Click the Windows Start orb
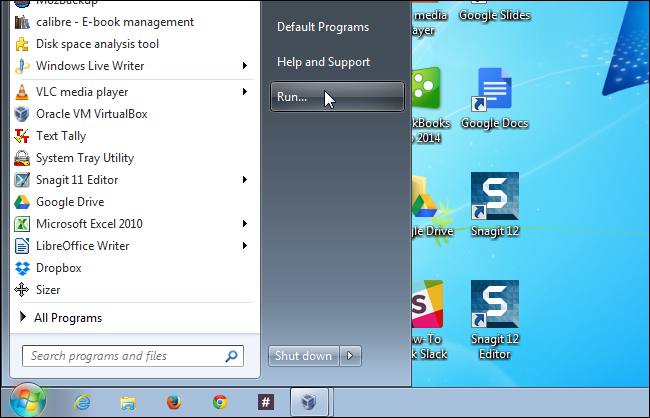Image resolution: width=650 pixels, height=418 pixels. pos(28,401)
